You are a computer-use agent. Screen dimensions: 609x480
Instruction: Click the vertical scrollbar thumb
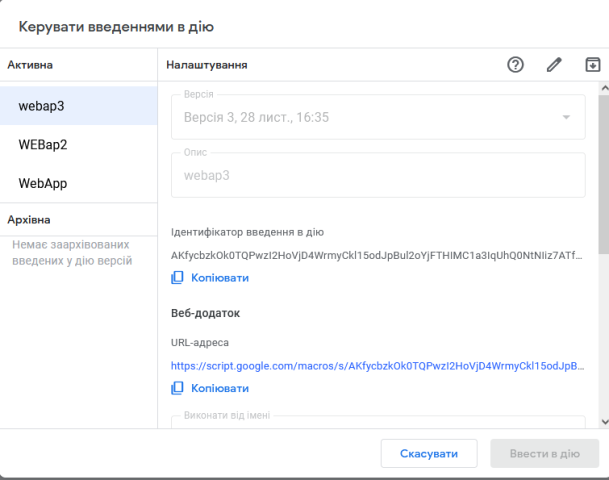click(x=602, y=170)
